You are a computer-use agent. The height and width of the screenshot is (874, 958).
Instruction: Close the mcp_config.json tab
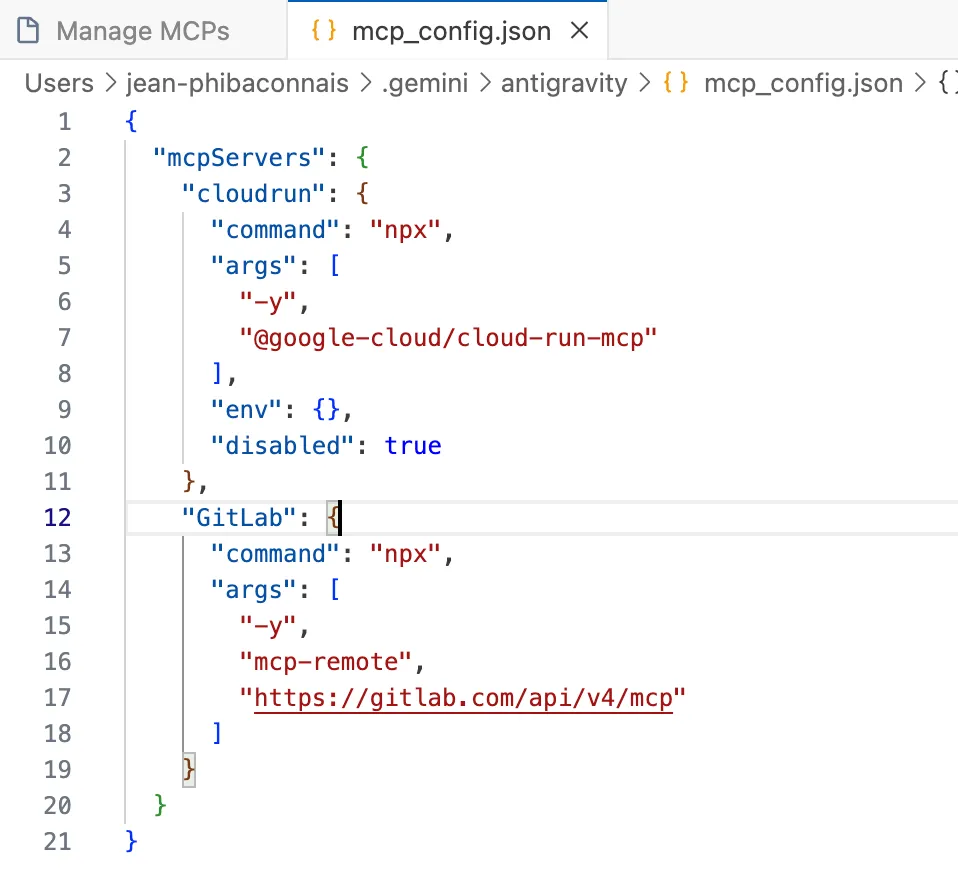(580, 31)
